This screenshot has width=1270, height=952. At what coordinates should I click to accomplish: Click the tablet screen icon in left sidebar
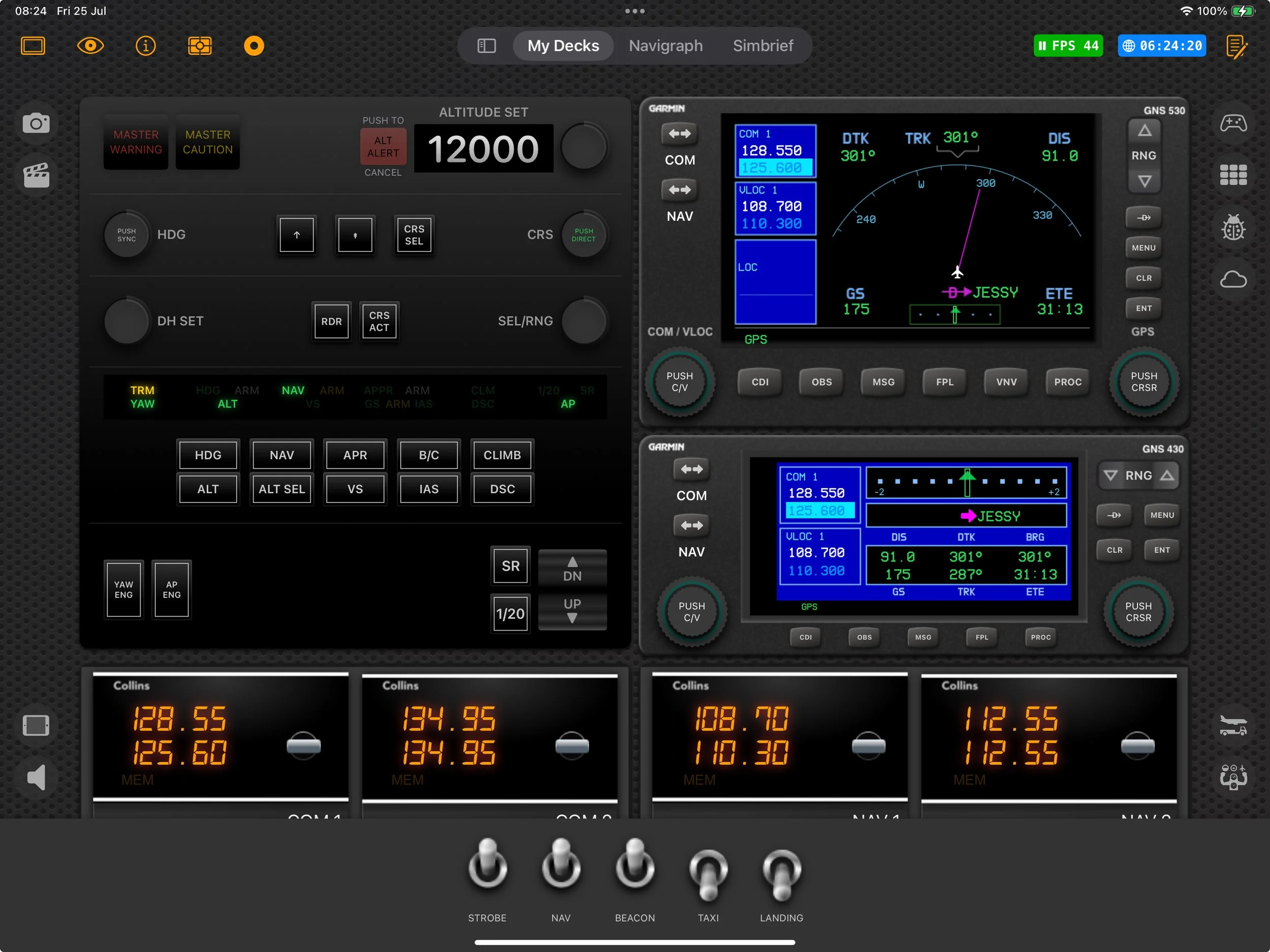(36, 725)
